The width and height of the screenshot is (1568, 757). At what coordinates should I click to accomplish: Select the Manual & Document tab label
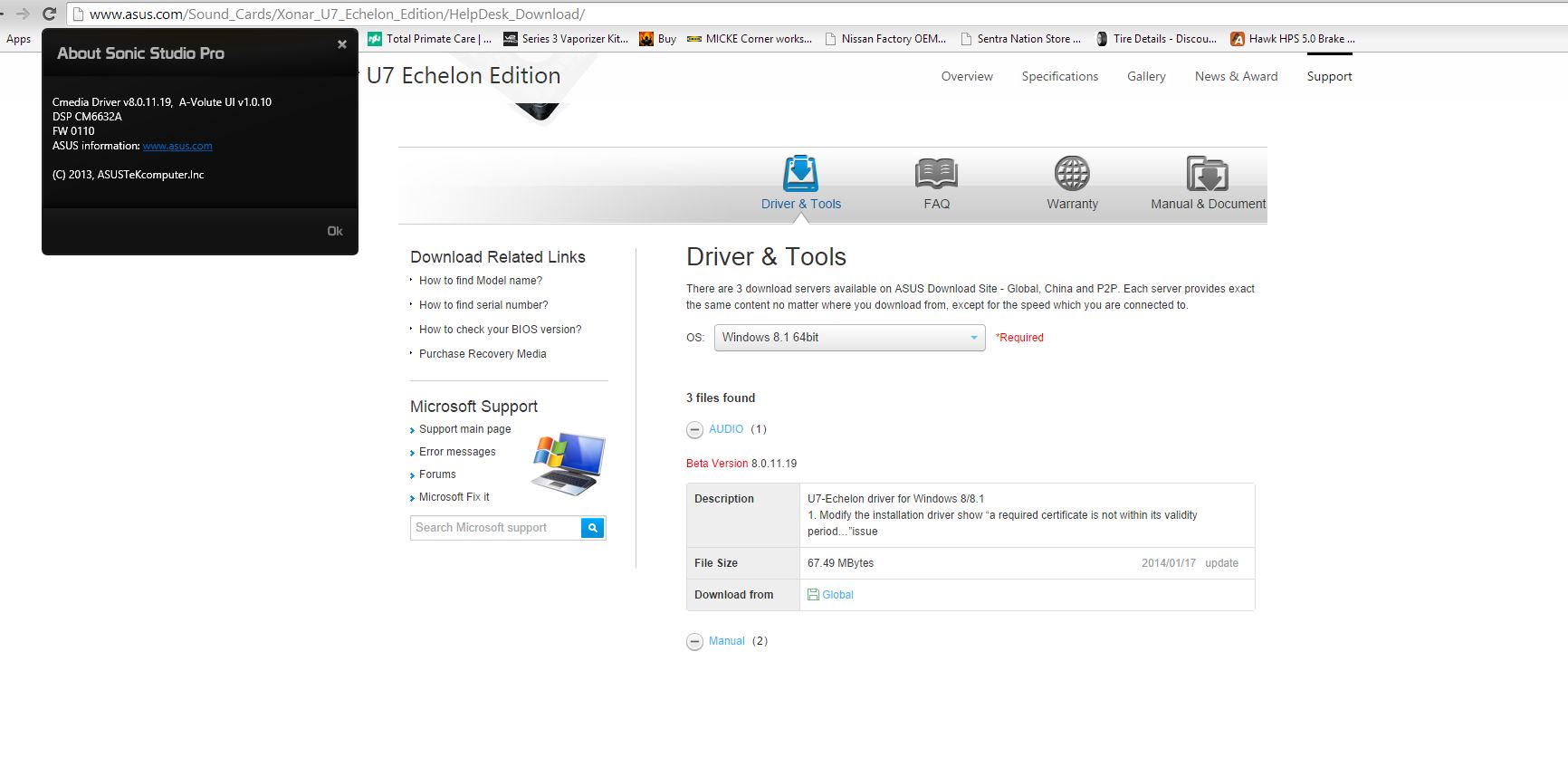point(1209,204)
